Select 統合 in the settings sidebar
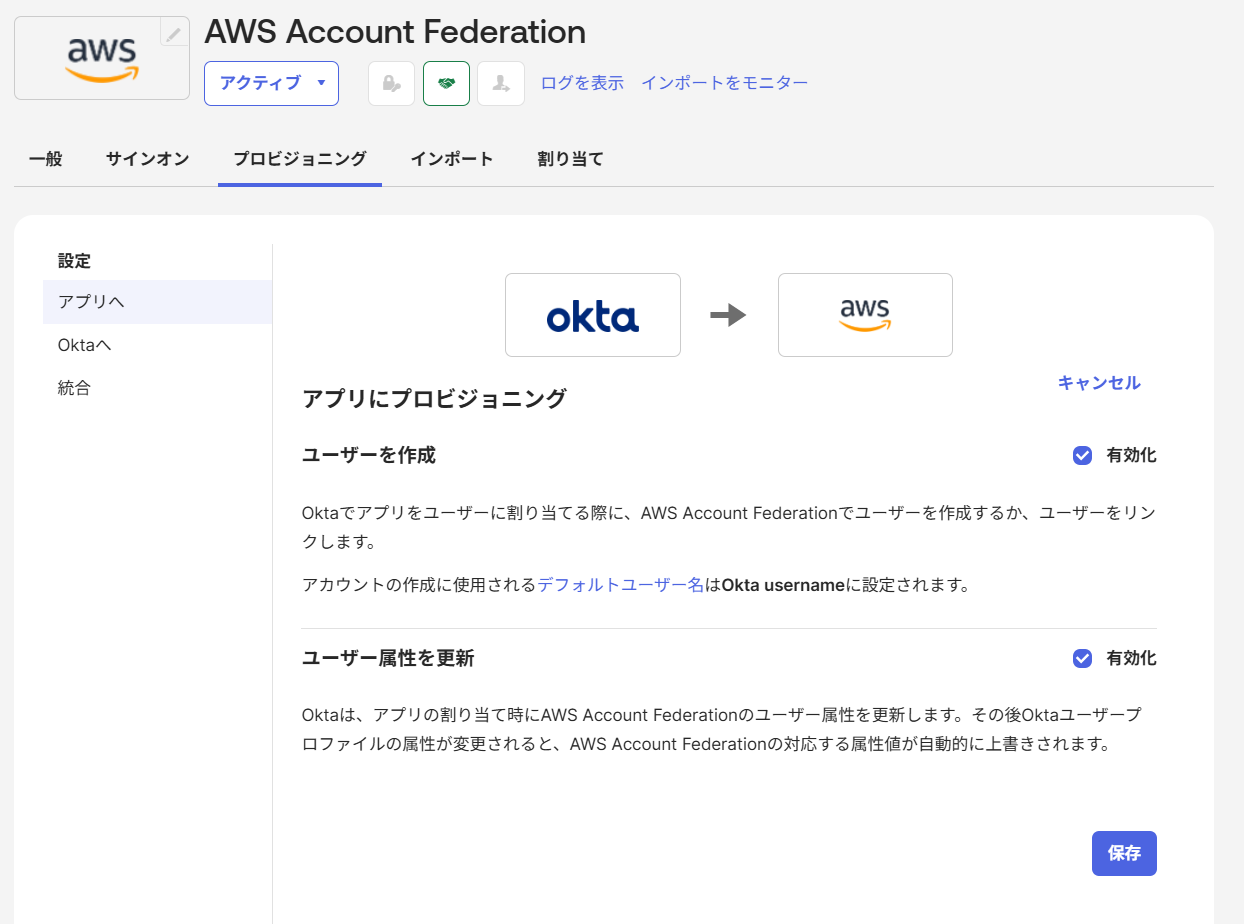 pos(74,387)
